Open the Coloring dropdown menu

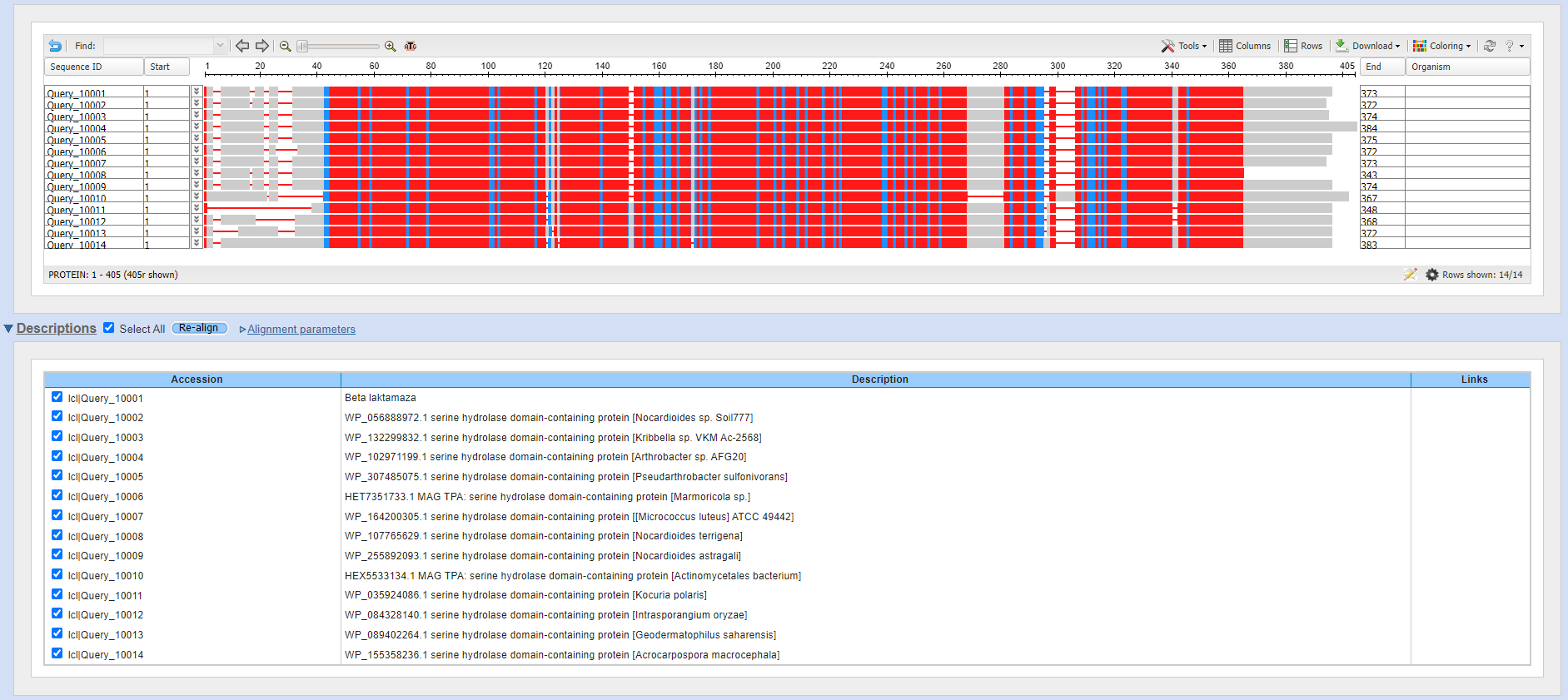[x=1442, y=46]
